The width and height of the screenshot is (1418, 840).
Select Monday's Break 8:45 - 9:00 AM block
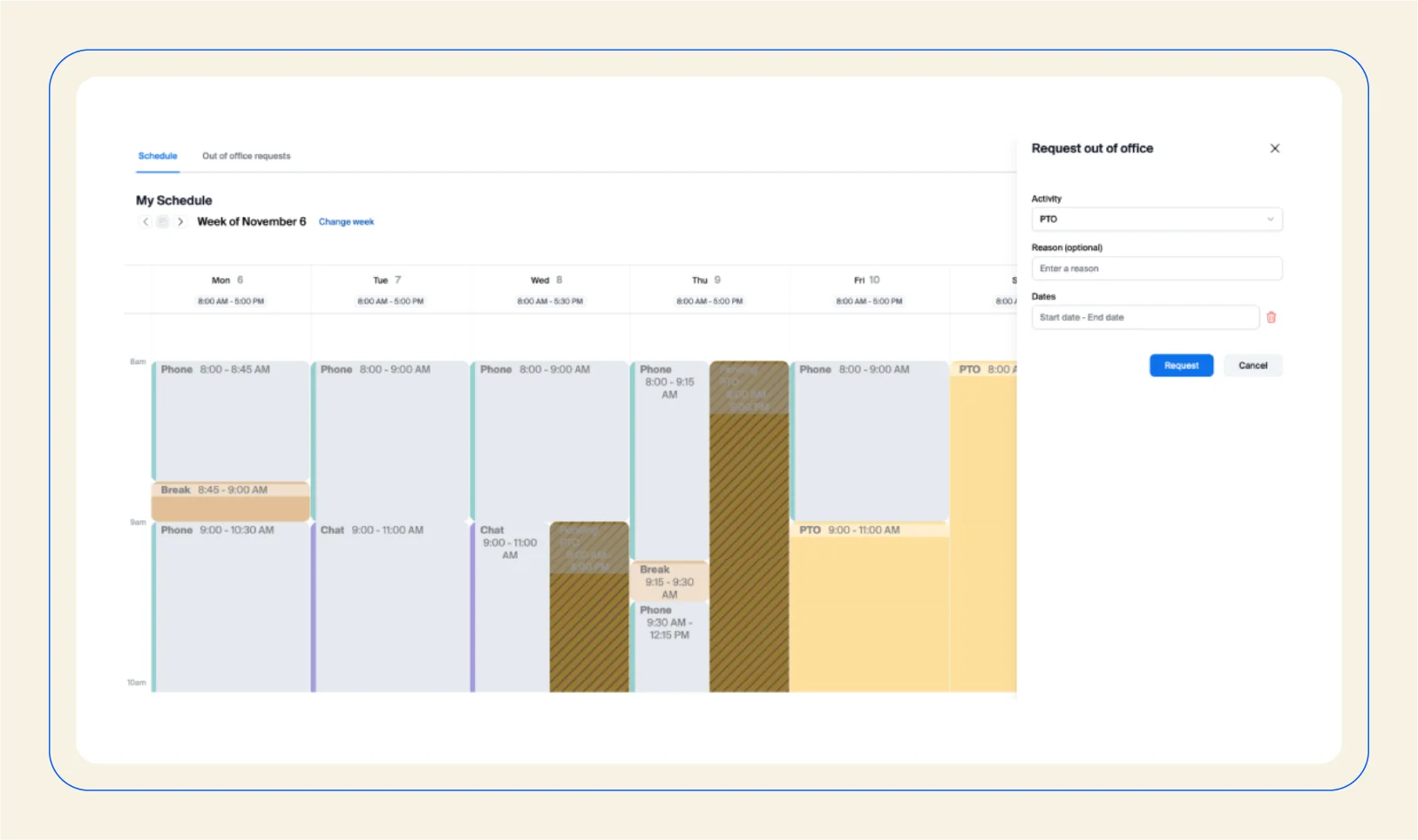click(x=230, y=501)
